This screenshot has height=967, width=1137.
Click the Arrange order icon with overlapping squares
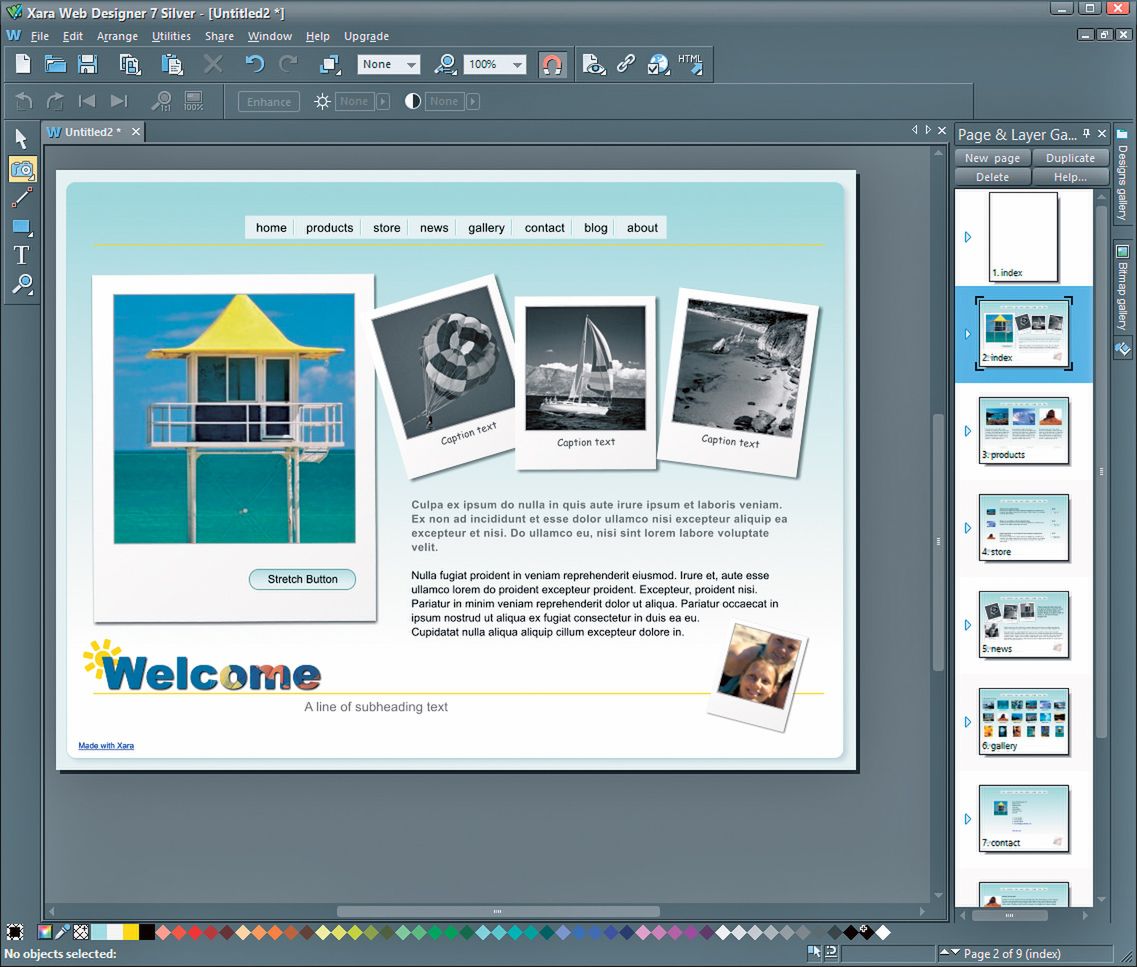(x=330, y=65)
